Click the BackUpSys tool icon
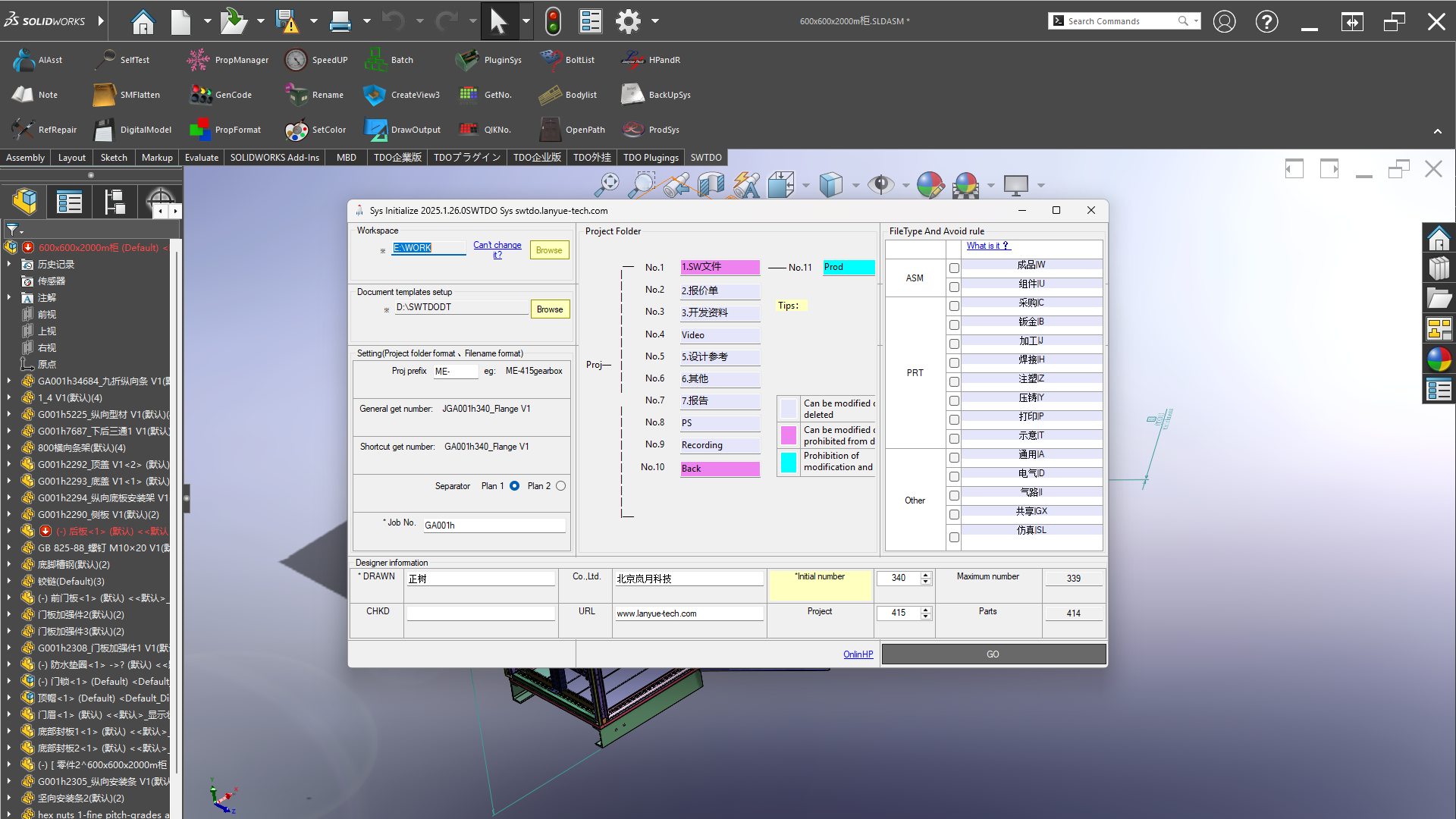 pos(632,95)
